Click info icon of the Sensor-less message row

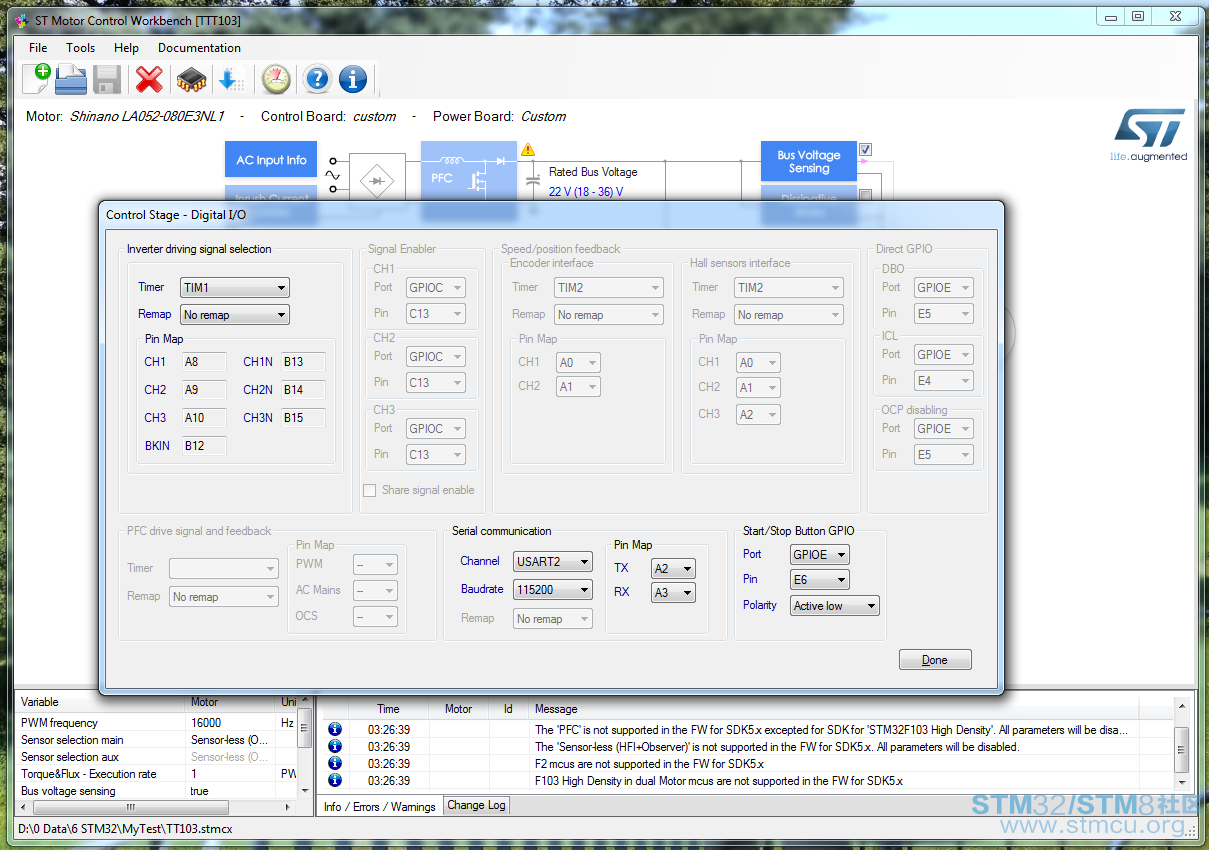pos(335,747)
